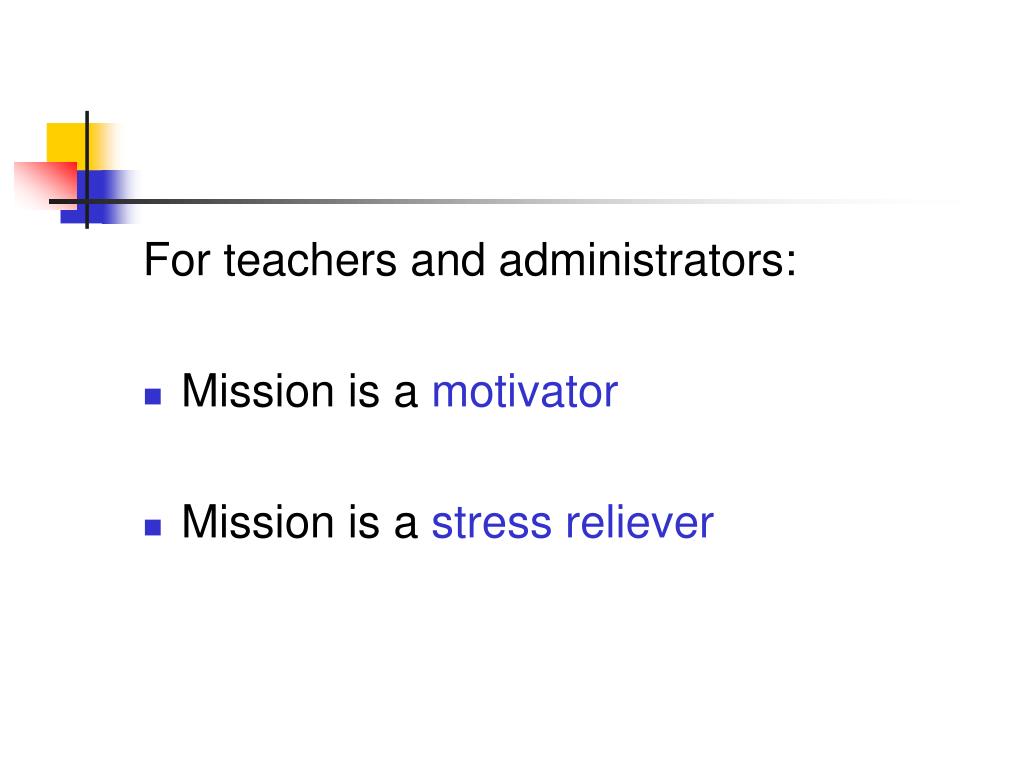Click the blue bullet before motivator line
The width and height of the screenshot is (1024, 768).
(x=153, y=396)
